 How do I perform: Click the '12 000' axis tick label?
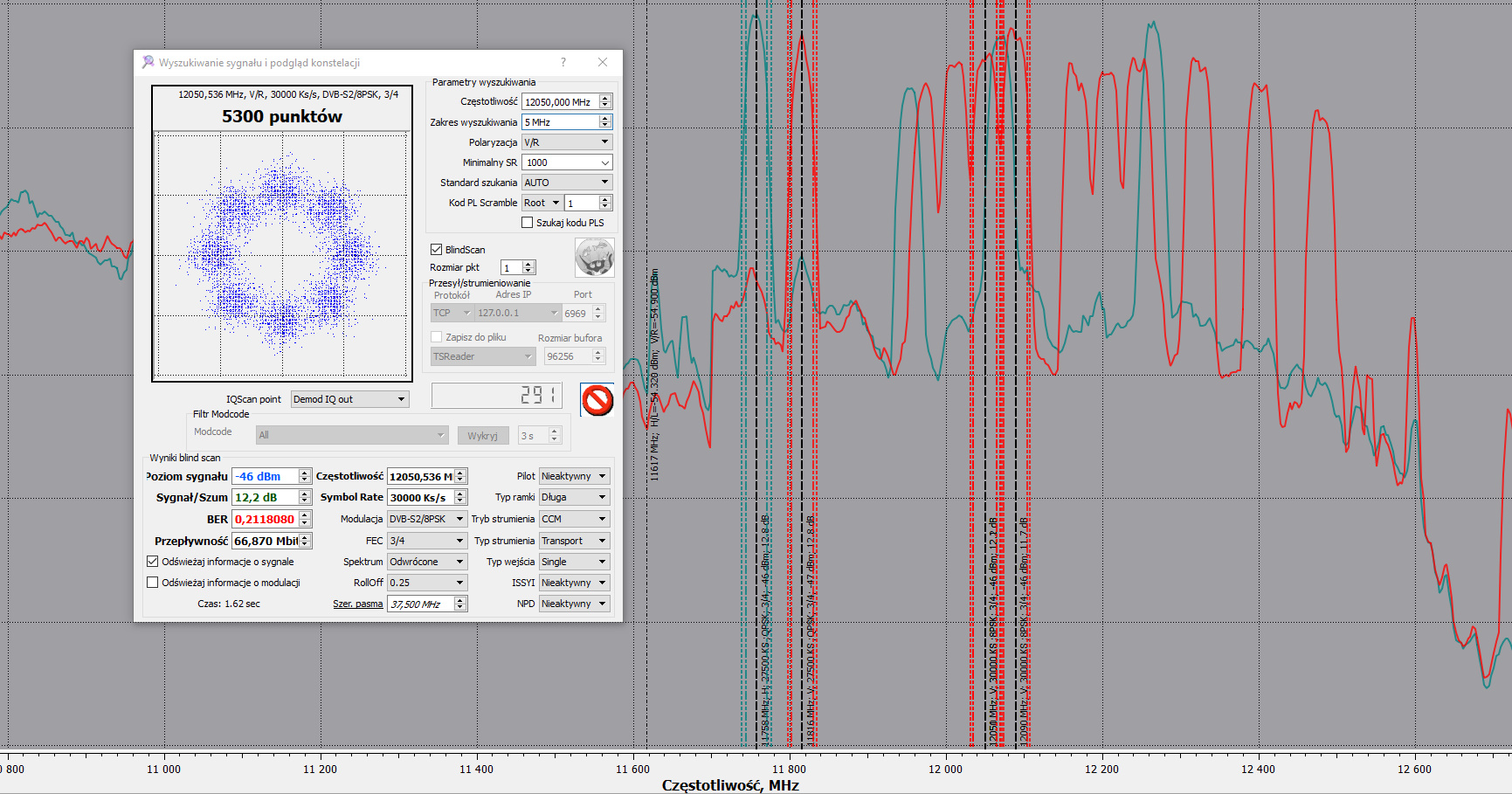[x=945, y=770]
